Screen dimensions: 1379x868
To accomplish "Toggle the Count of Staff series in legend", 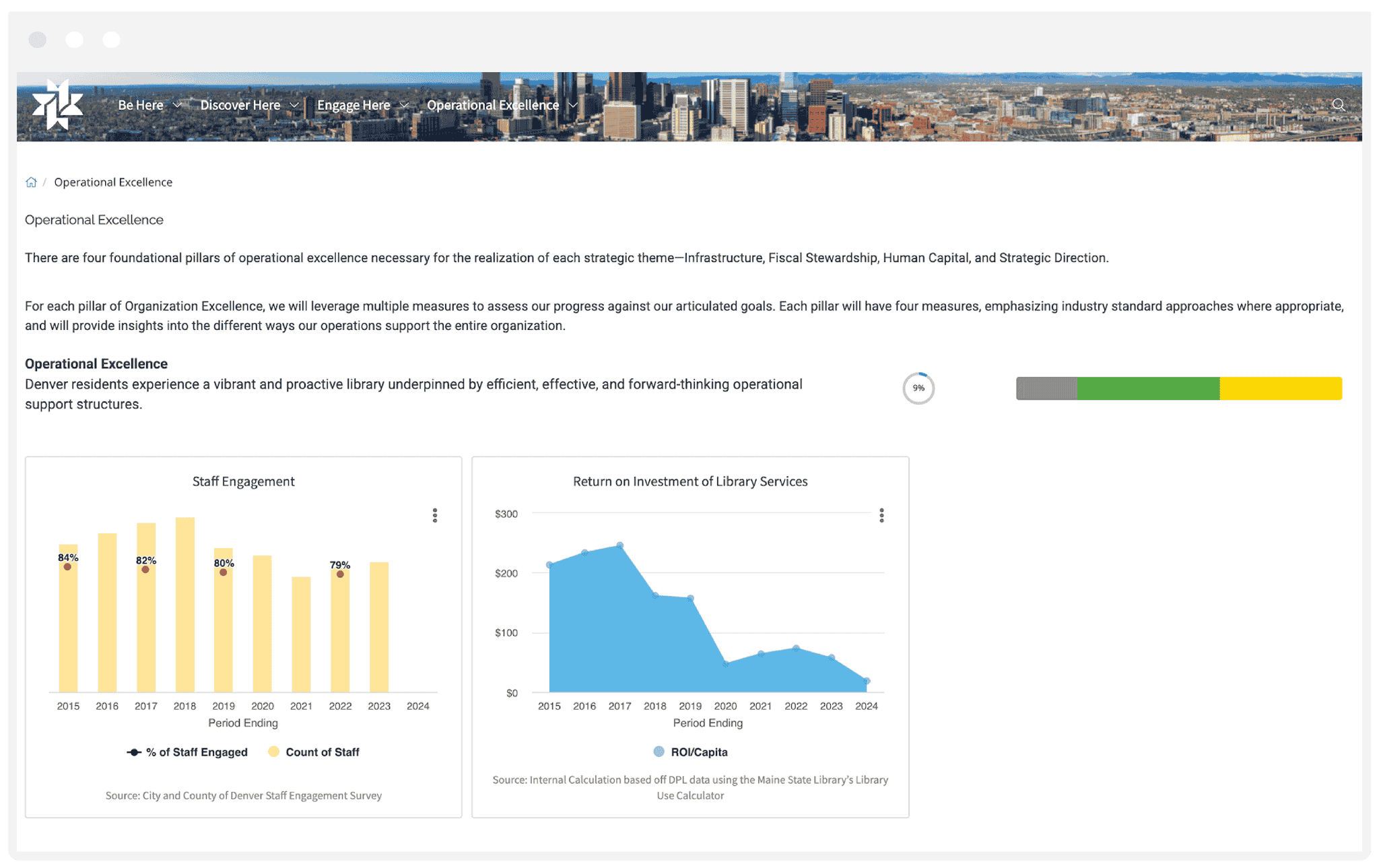I will [x=314, y=752].
